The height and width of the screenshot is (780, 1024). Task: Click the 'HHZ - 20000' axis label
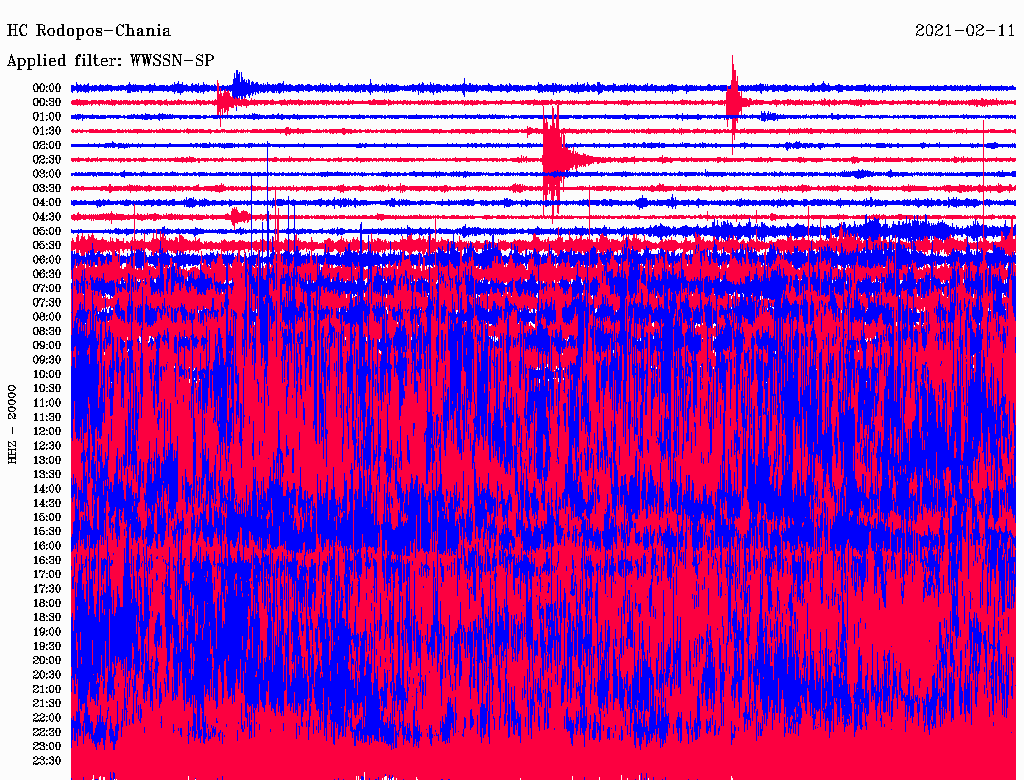(x=12, y=424)
